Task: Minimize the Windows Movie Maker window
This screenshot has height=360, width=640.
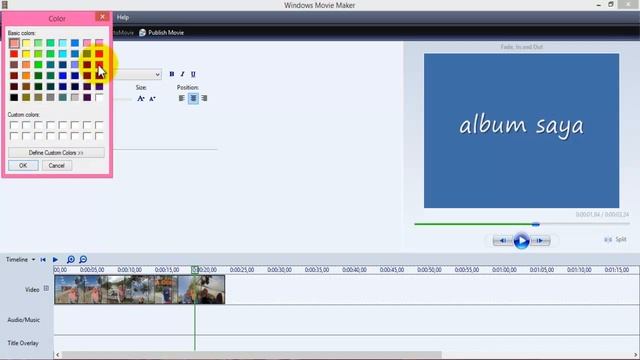Action: pos(598,5)
